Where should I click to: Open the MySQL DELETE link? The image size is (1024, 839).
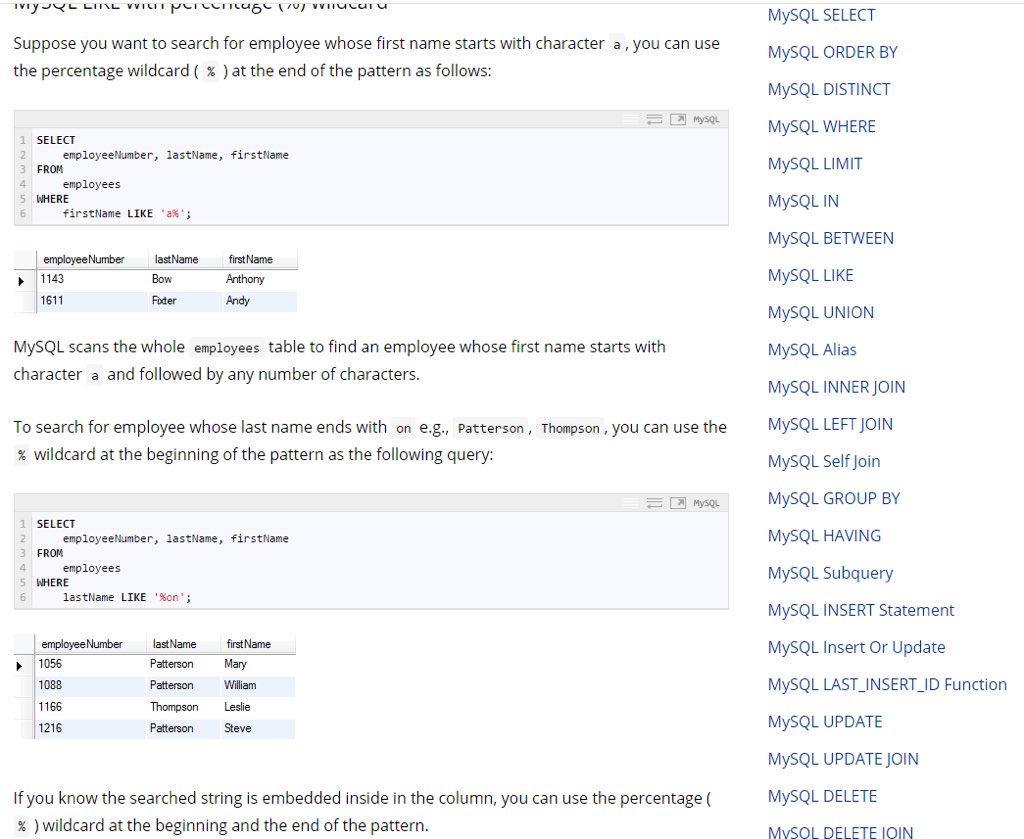pos(822,797)
